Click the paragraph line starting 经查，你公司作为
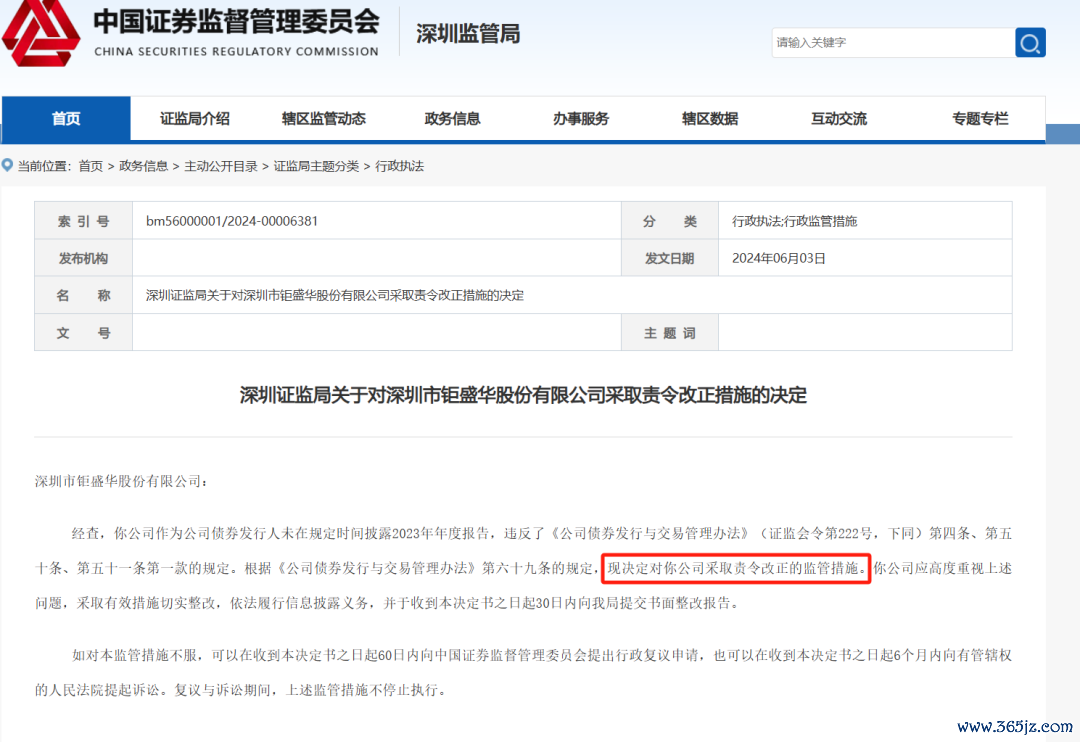This screenshot has height=742, width=1080. point(541,533)
